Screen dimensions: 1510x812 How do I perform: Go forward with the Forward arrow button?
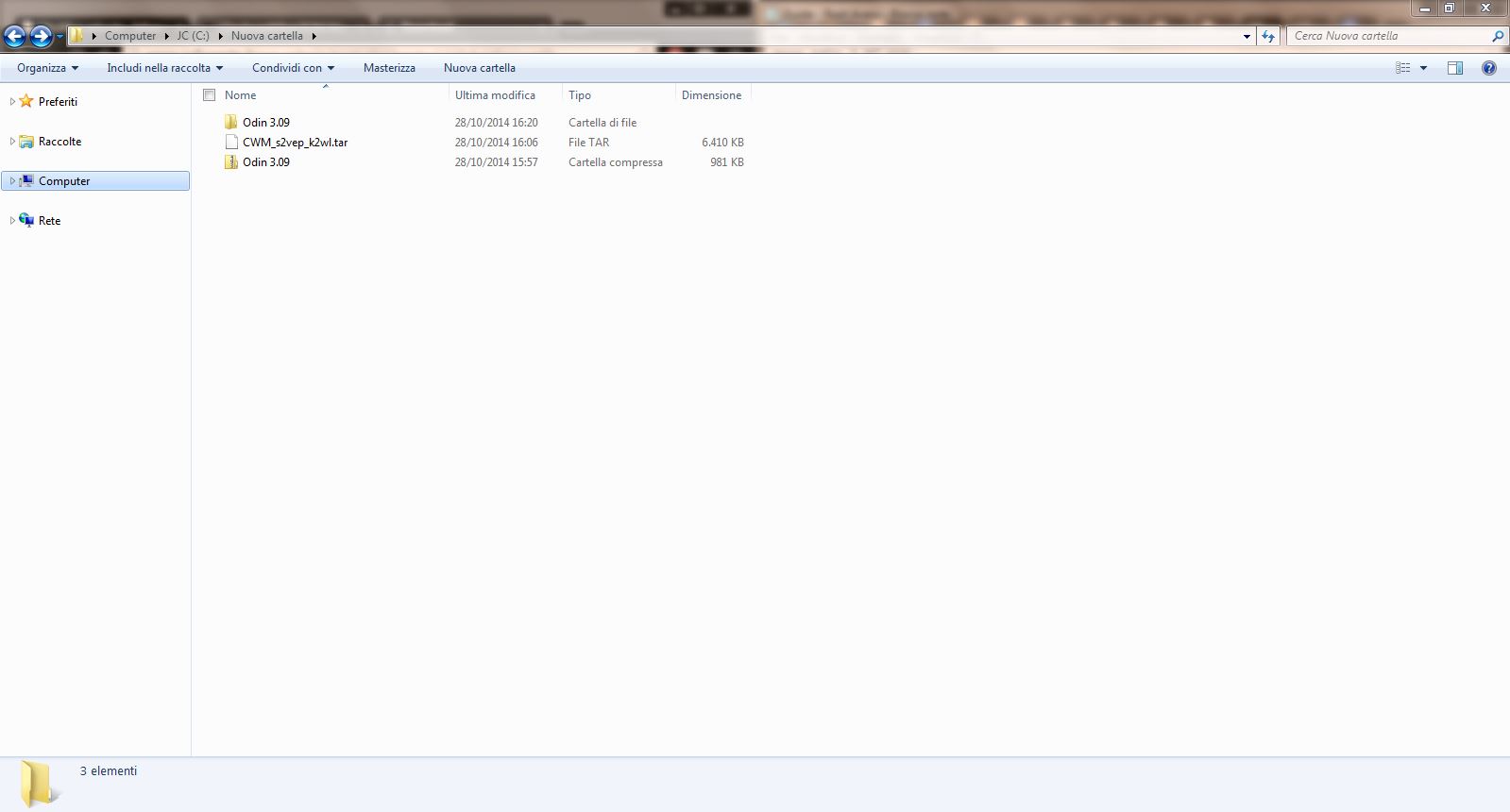41,36
